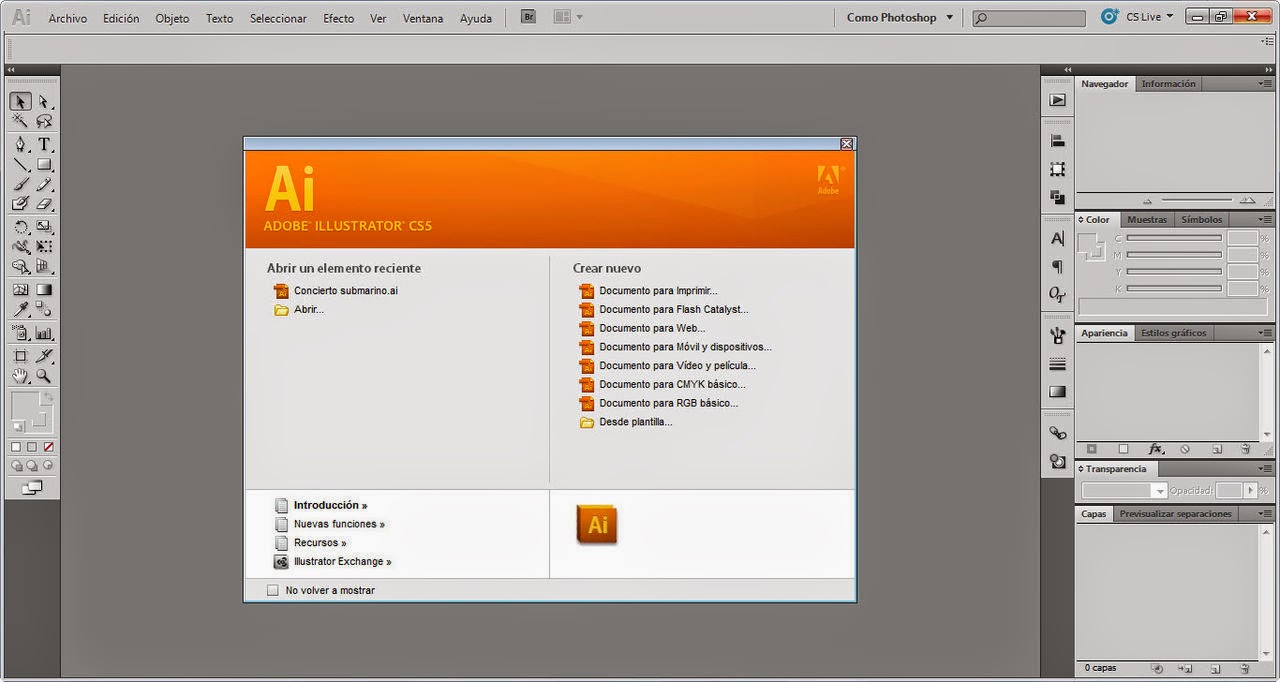Activate the Magic Wand tool
This screenshot has width=1280, height=682.
(x=18, y=120)
